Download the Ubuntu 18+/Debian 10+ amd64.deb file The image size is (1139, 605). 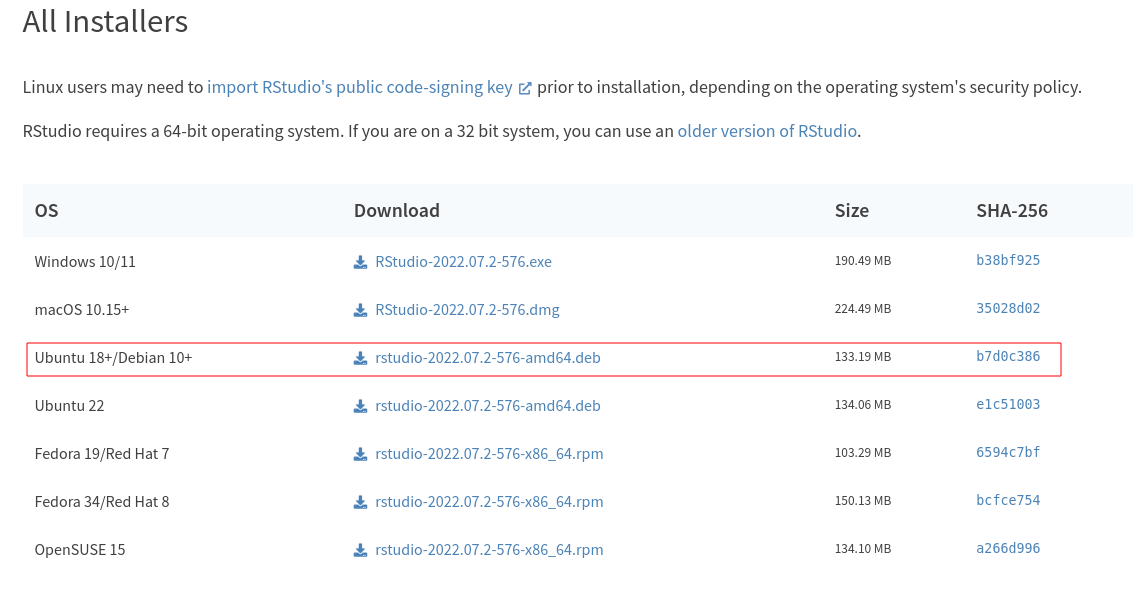(487, 357)
